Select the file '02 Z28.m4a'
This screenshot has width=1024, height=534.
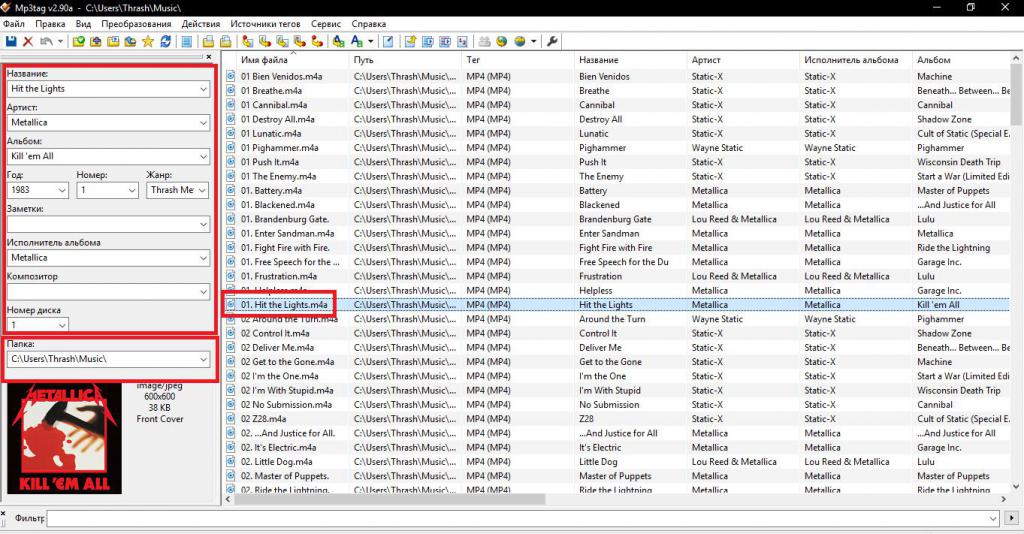point(263,418)
